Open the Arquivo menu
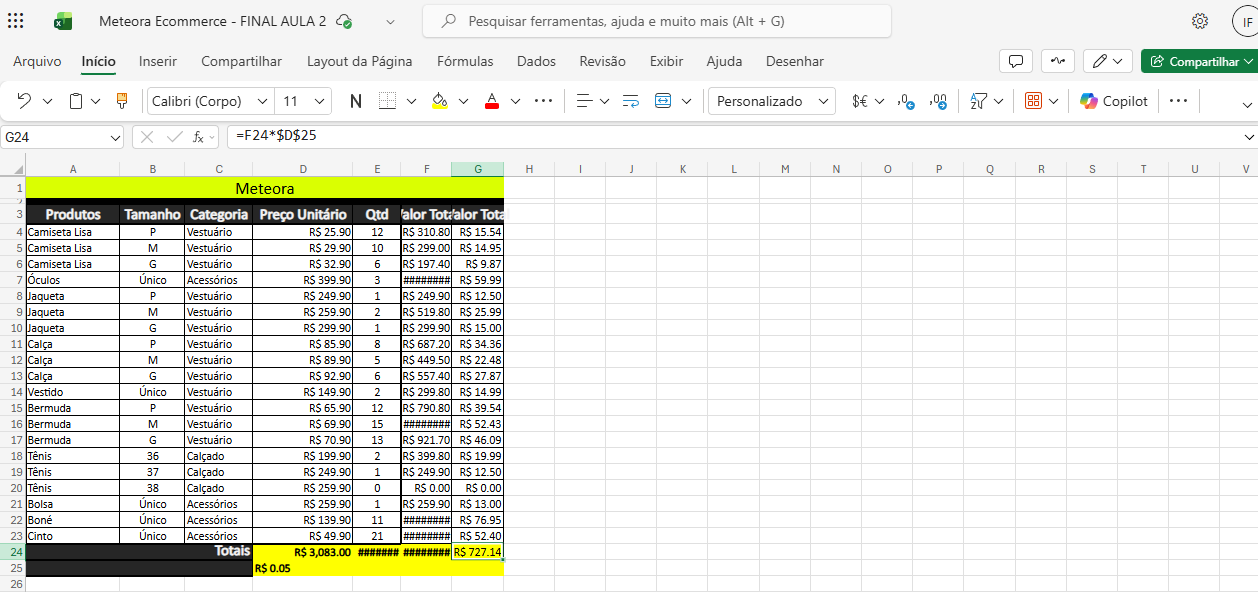The height and width of the screenshot is (592, 1258). (37, 61)
